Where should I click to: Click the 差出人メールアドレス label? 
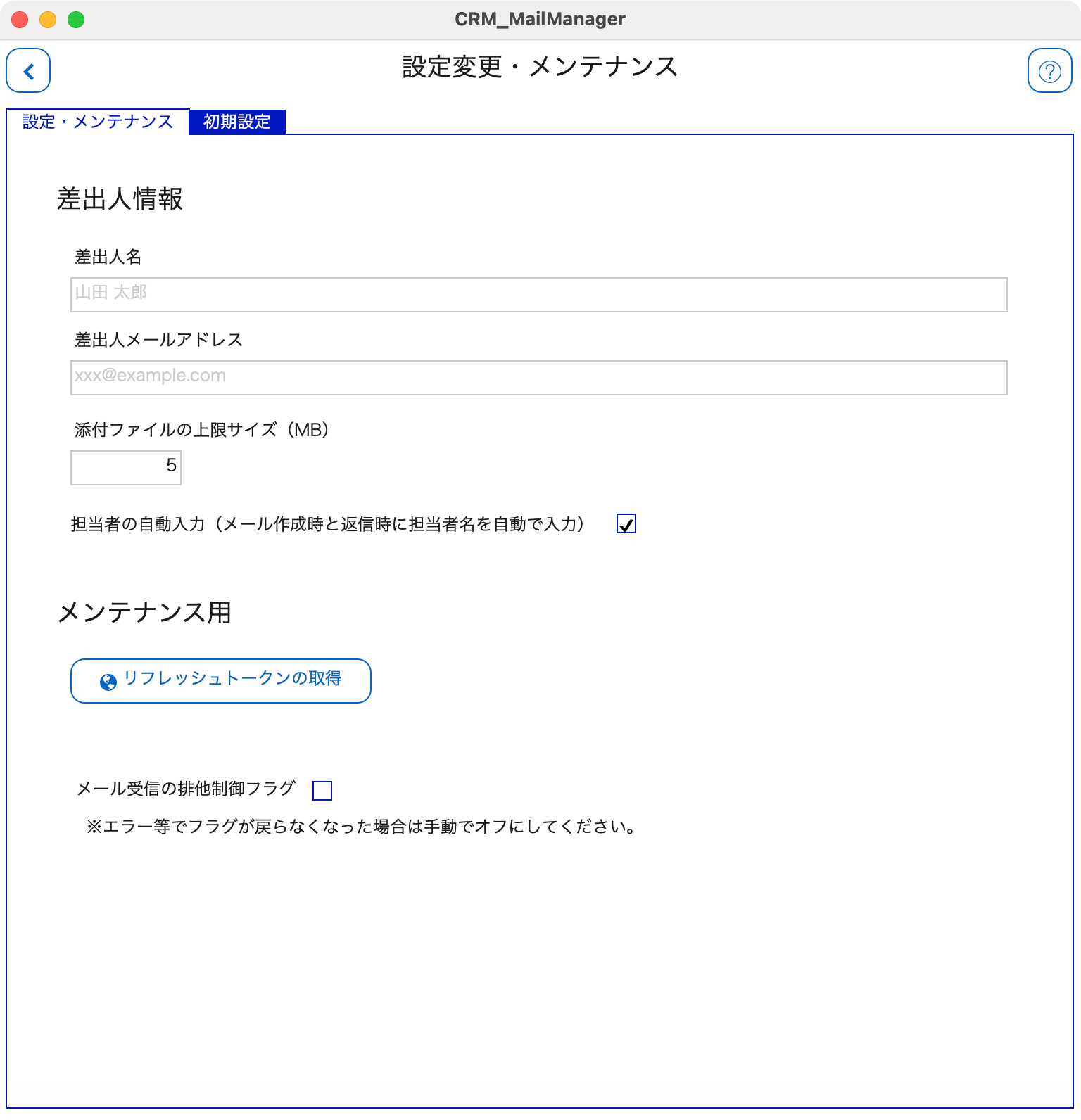tap(159, 340)
